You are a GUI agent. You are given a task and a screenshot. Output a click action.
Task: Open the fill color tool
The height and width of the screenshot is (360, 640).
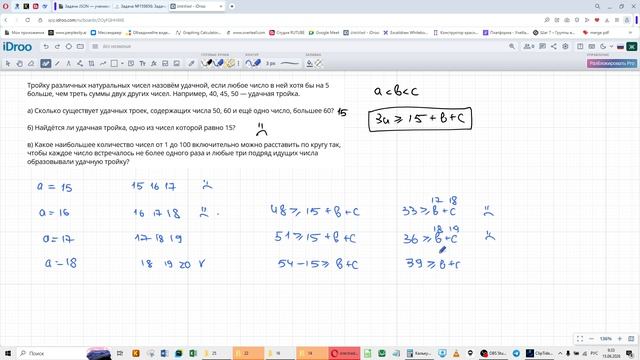click(309, 63)
